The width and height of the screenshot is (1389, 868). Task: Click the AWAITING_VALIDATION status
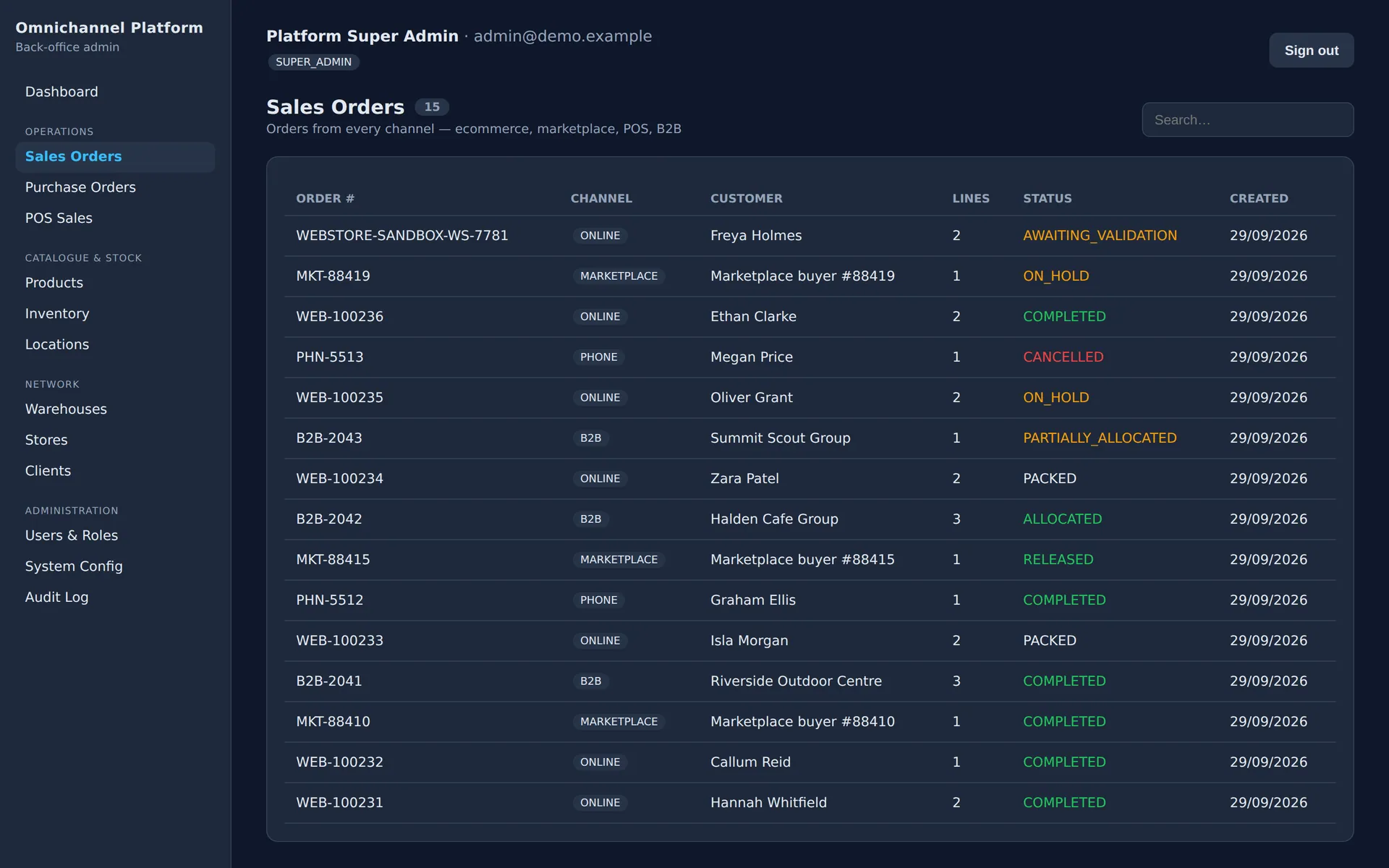click(x=1100, y=236)
